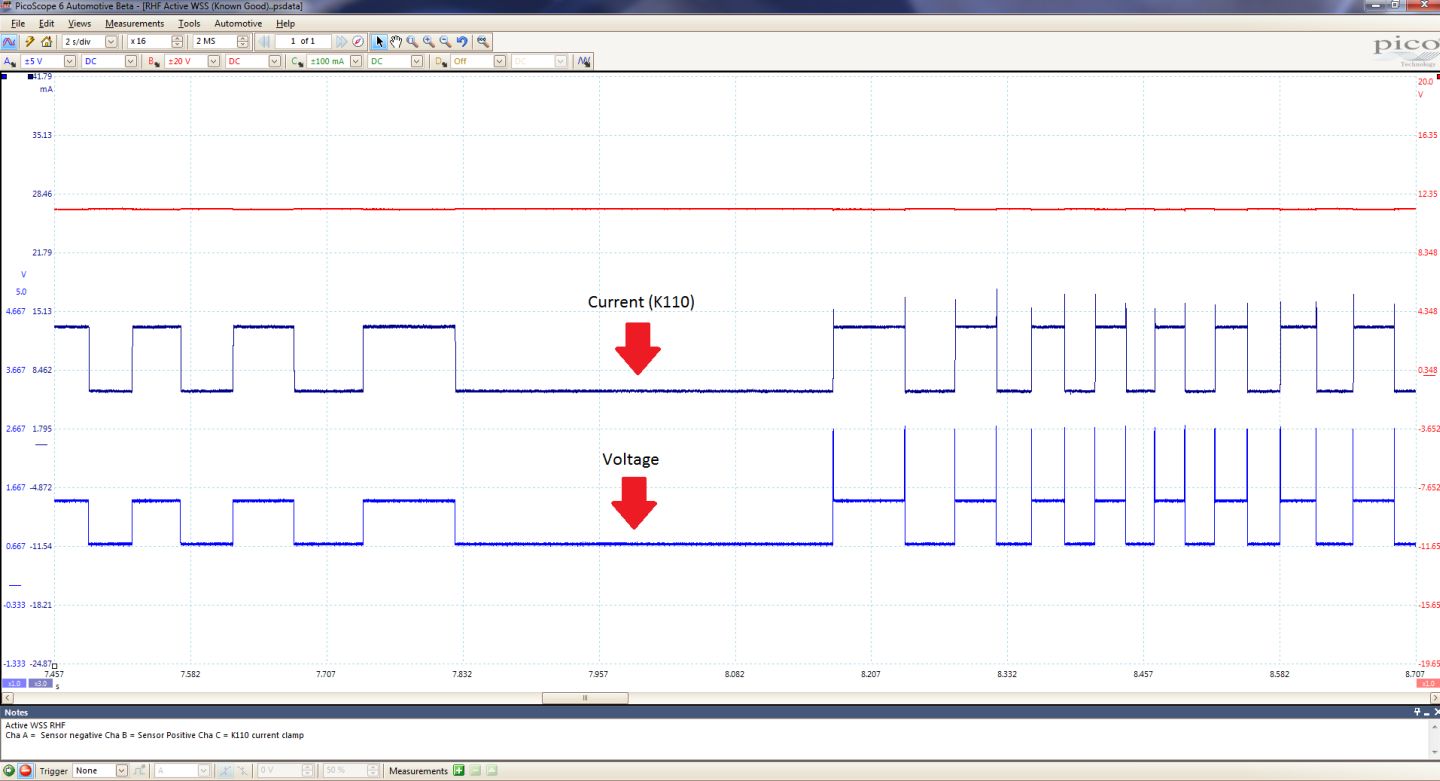Click the math channels icon
Screen dimensions: 1440x781
point(585,61)
